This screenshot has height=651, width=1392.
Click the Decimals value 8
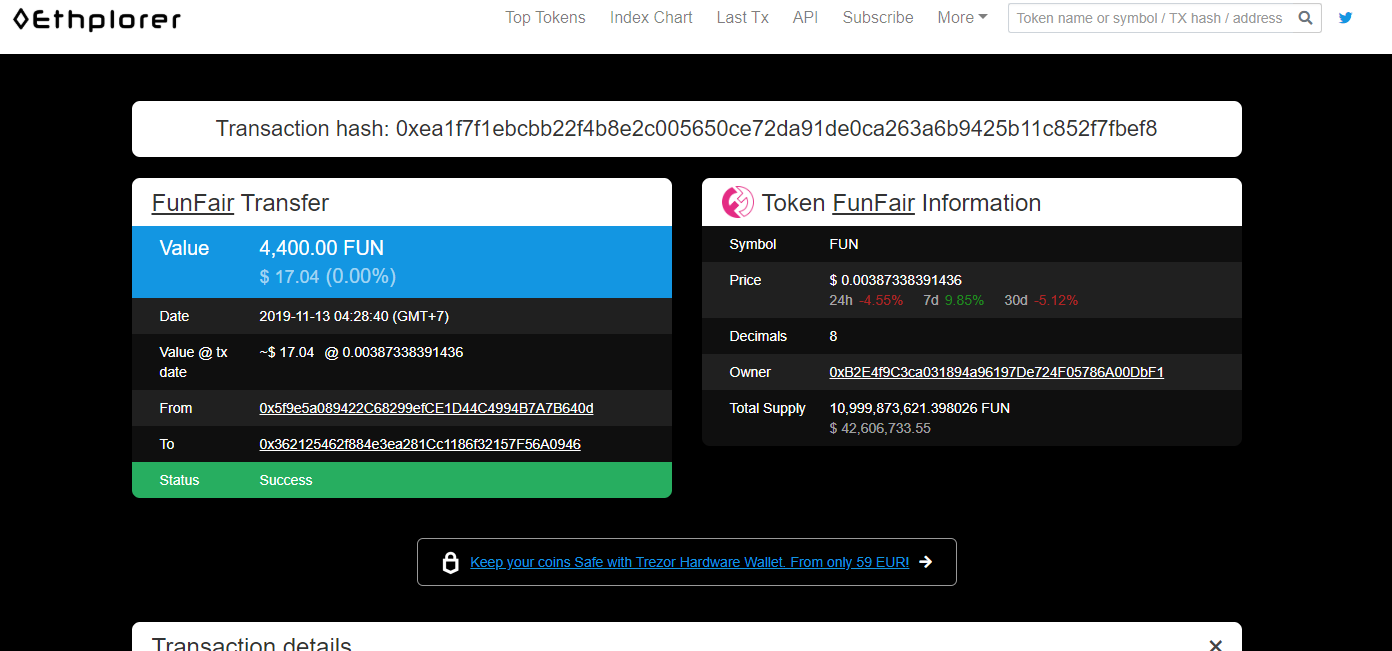click(833, 336)
